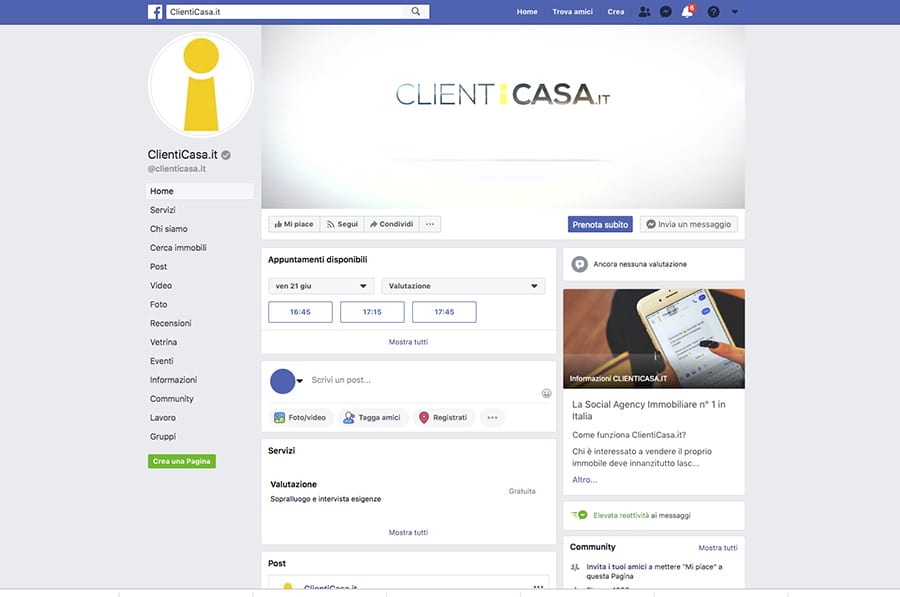Click the Prenota subito button
900x597 pixels.
[600, 224]
